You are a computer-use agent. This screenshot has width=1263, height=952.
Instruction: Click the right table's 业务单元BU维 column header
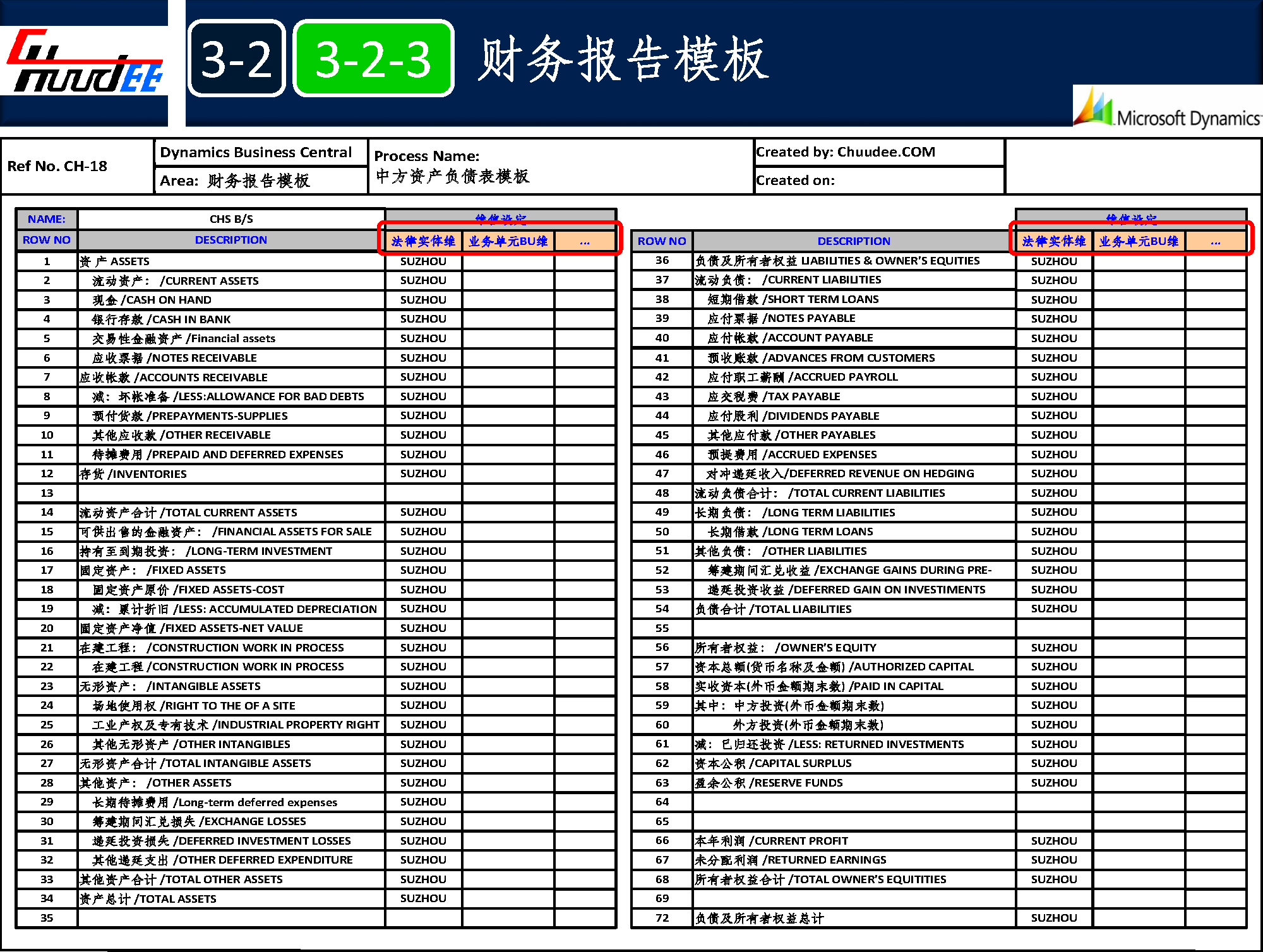point(1139,241)
